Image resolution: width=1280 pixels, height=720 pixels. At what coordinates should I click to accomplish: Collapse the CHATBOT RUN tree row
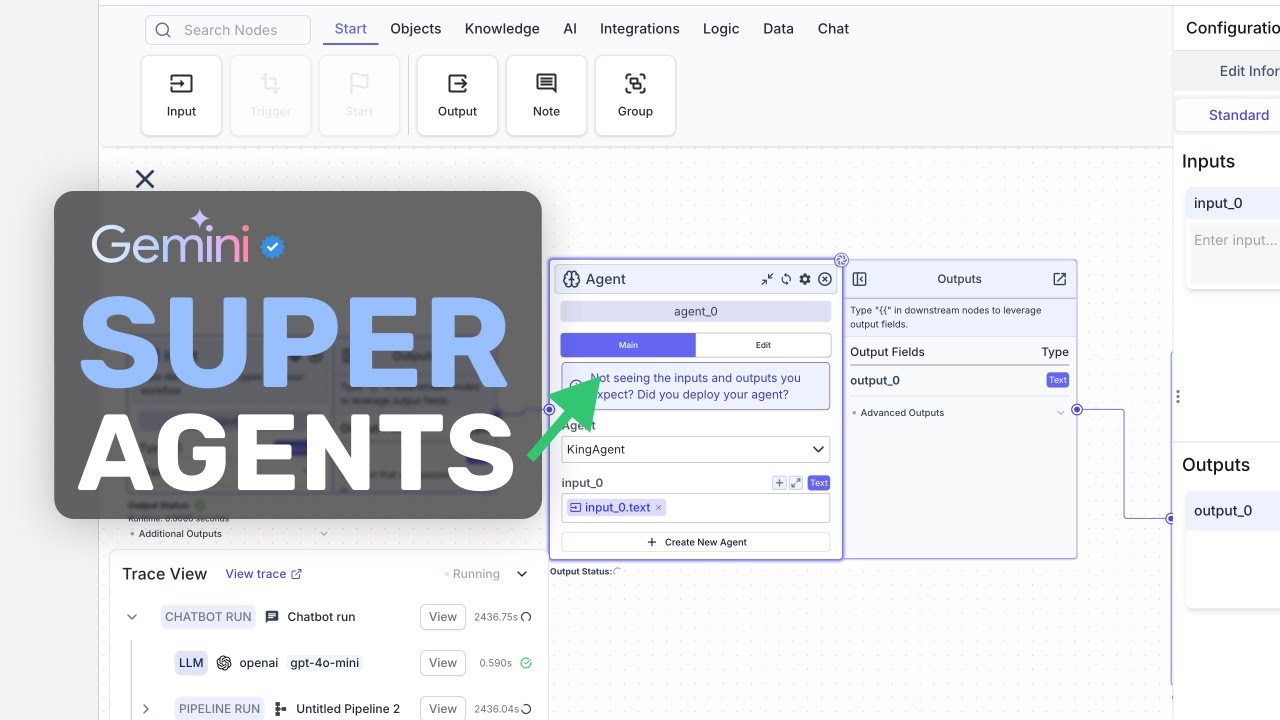tap(132, 617)
